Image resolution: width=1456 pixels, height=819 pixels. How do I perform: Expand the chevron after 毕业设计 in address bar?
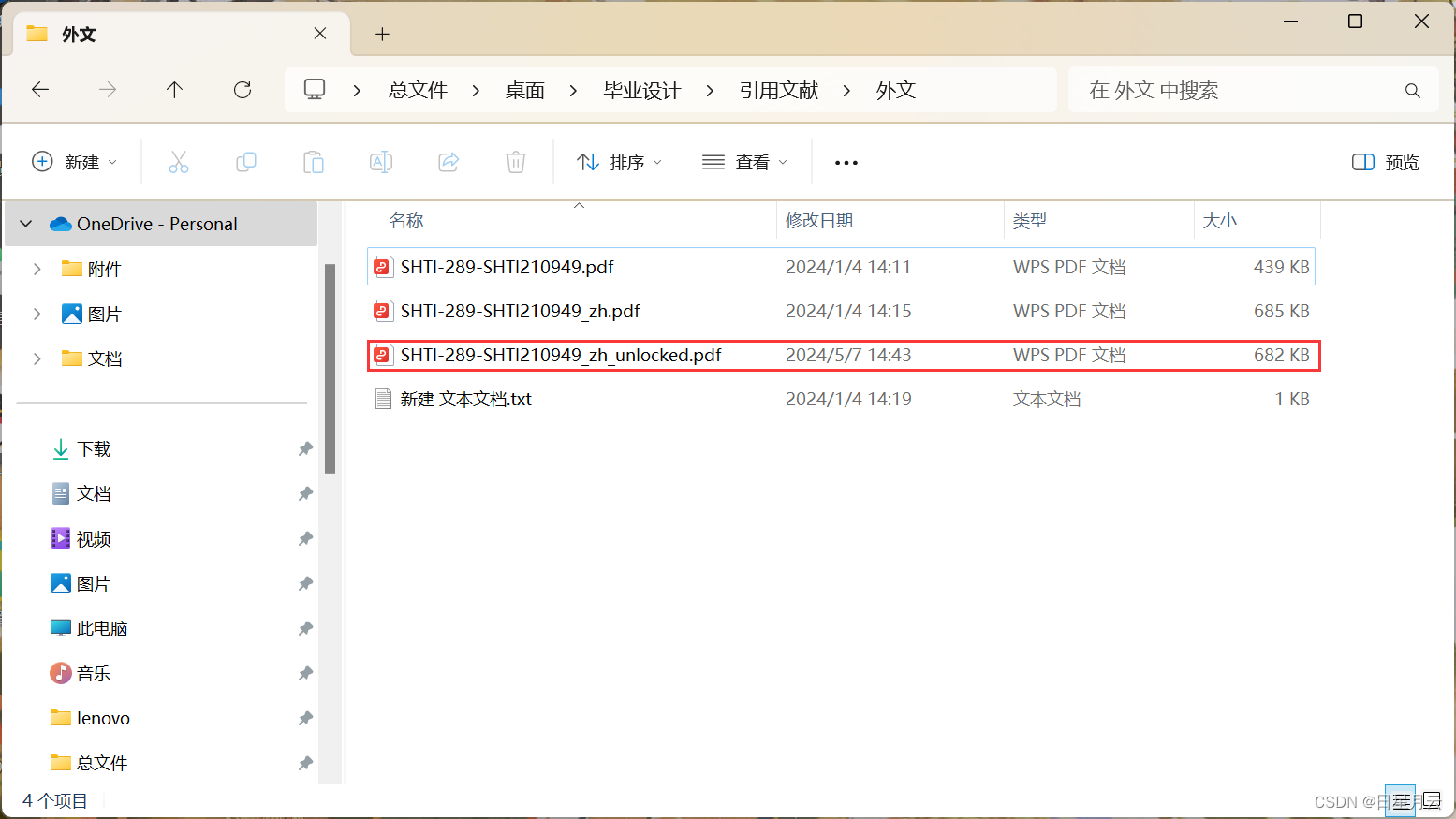[x=710, y=90]
